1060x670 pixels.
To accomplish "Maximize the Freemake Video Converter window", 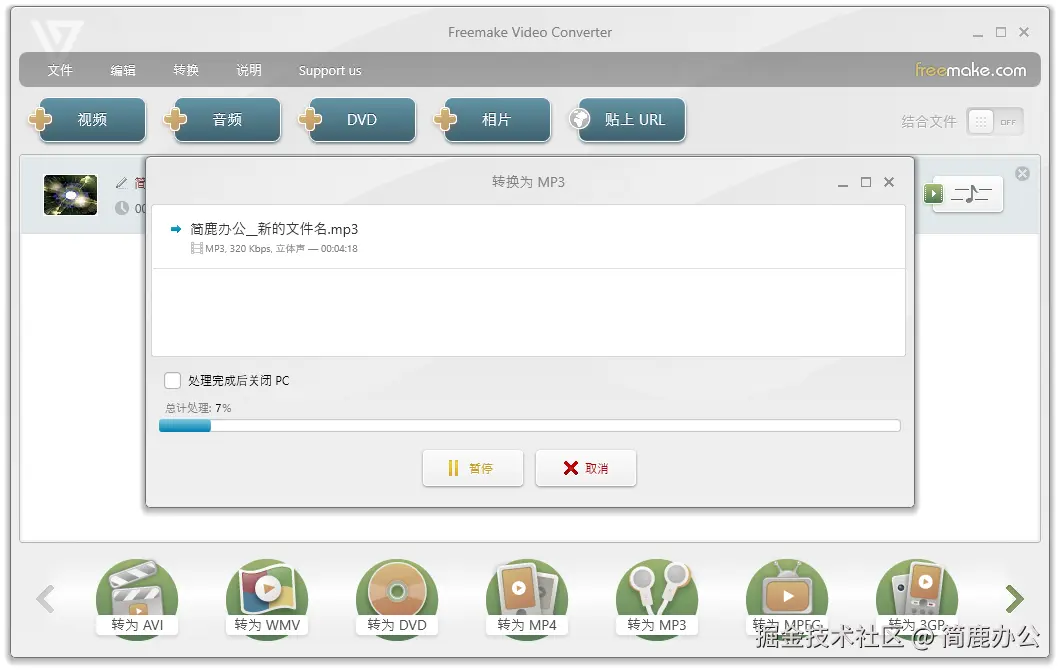I will pyautogui.click(x=1001, y=32).
